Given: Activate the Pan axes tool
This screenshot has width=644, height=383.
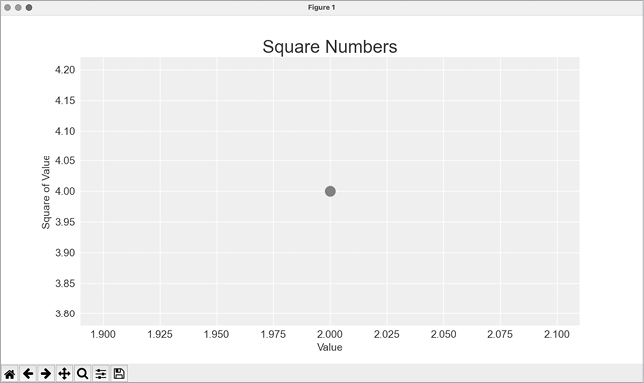Looking at the screenshot, I should (x=64, y=374).
